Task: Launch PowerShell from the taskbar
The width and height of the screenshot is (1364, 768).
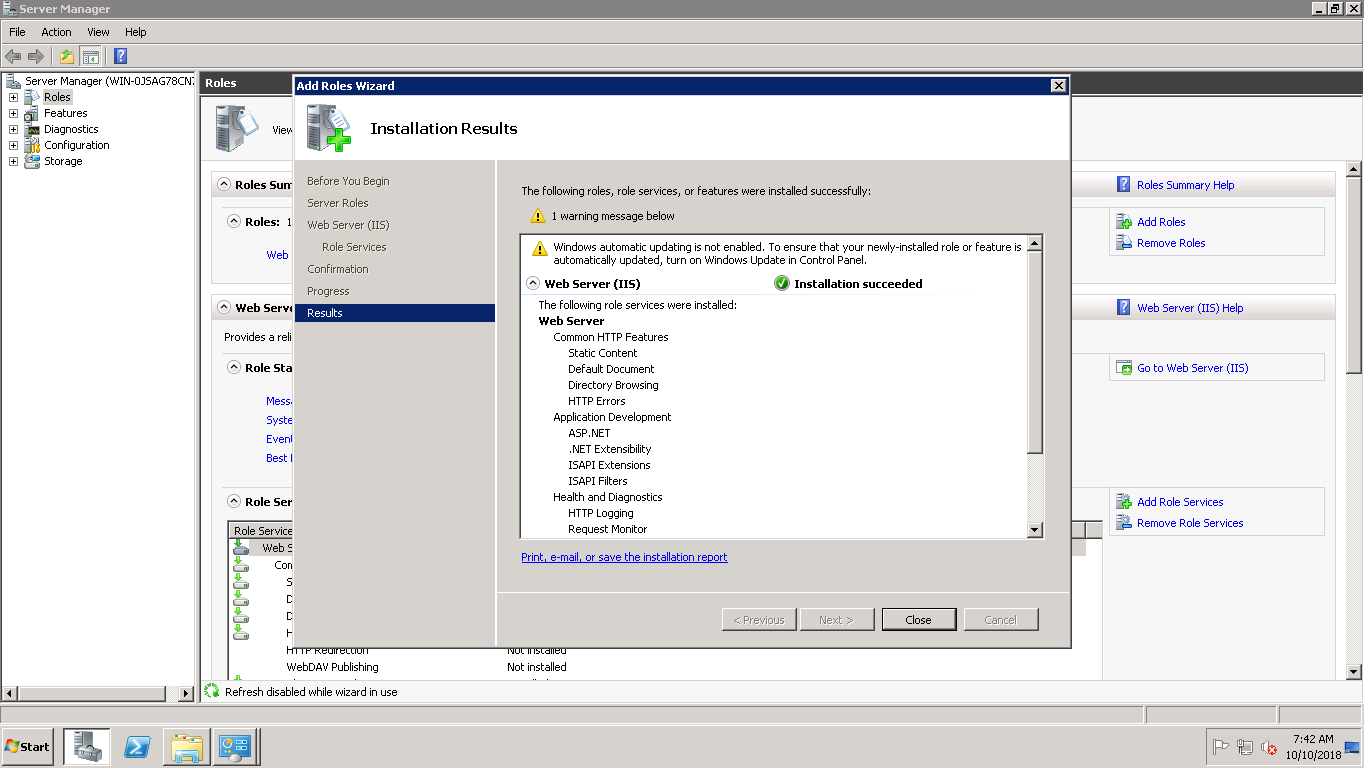Action: click(x=137, y=746)
